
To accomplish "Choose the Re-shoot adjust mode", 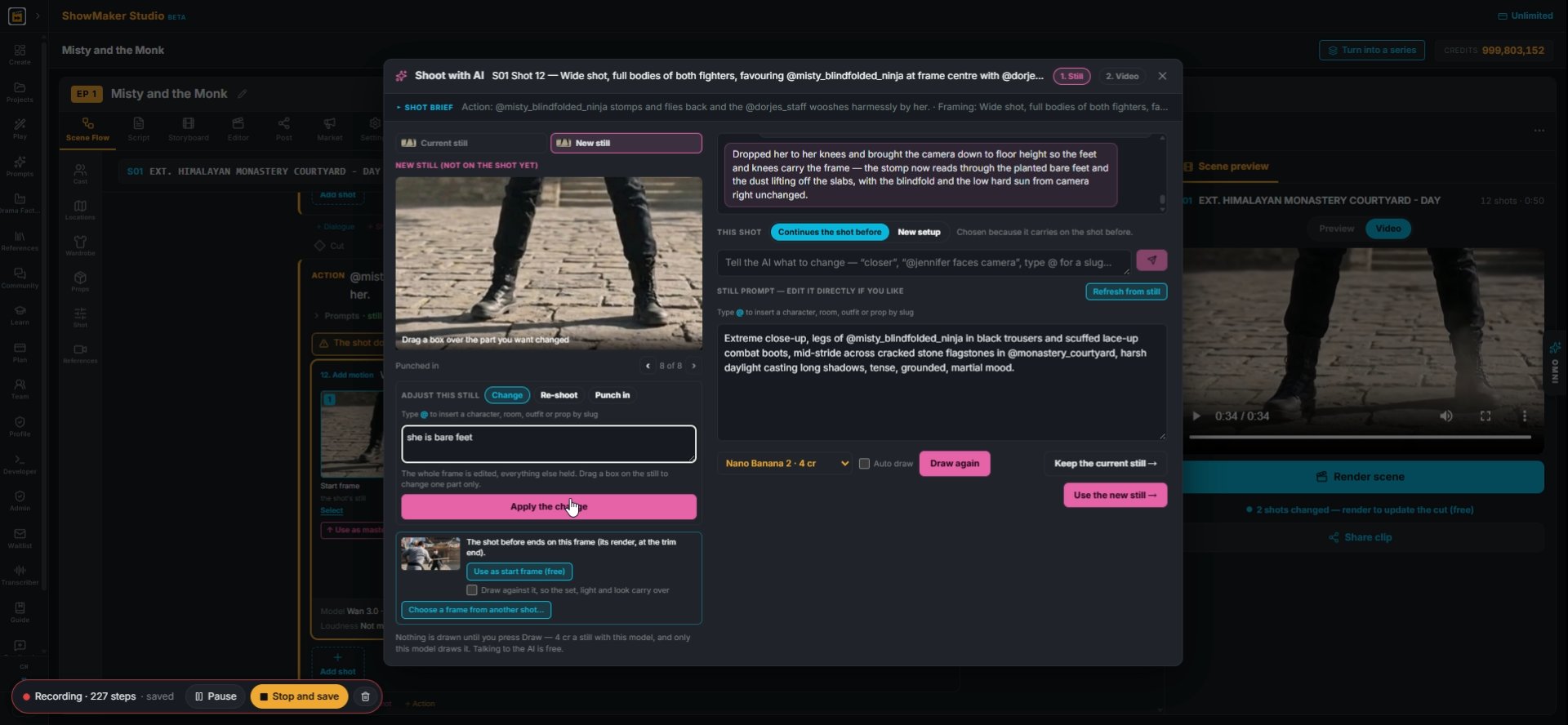I will (559, 395).
